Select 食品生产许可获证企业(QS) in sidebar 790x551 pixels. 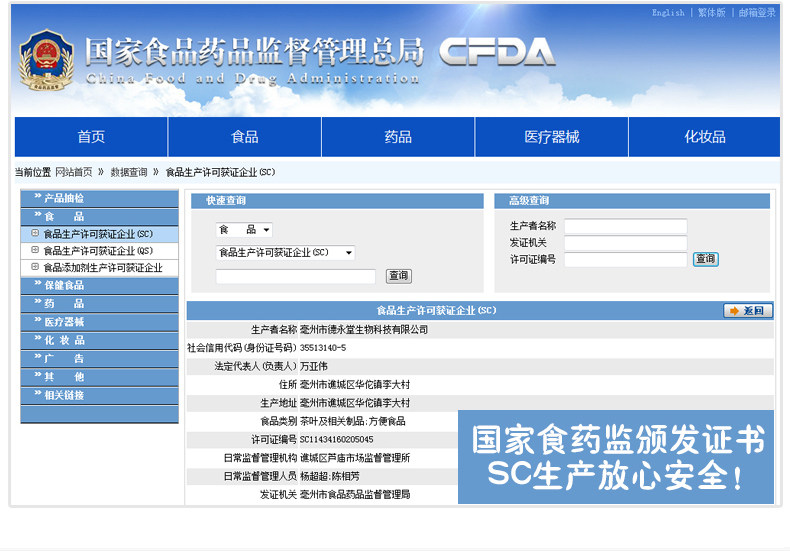click(98, 251)
